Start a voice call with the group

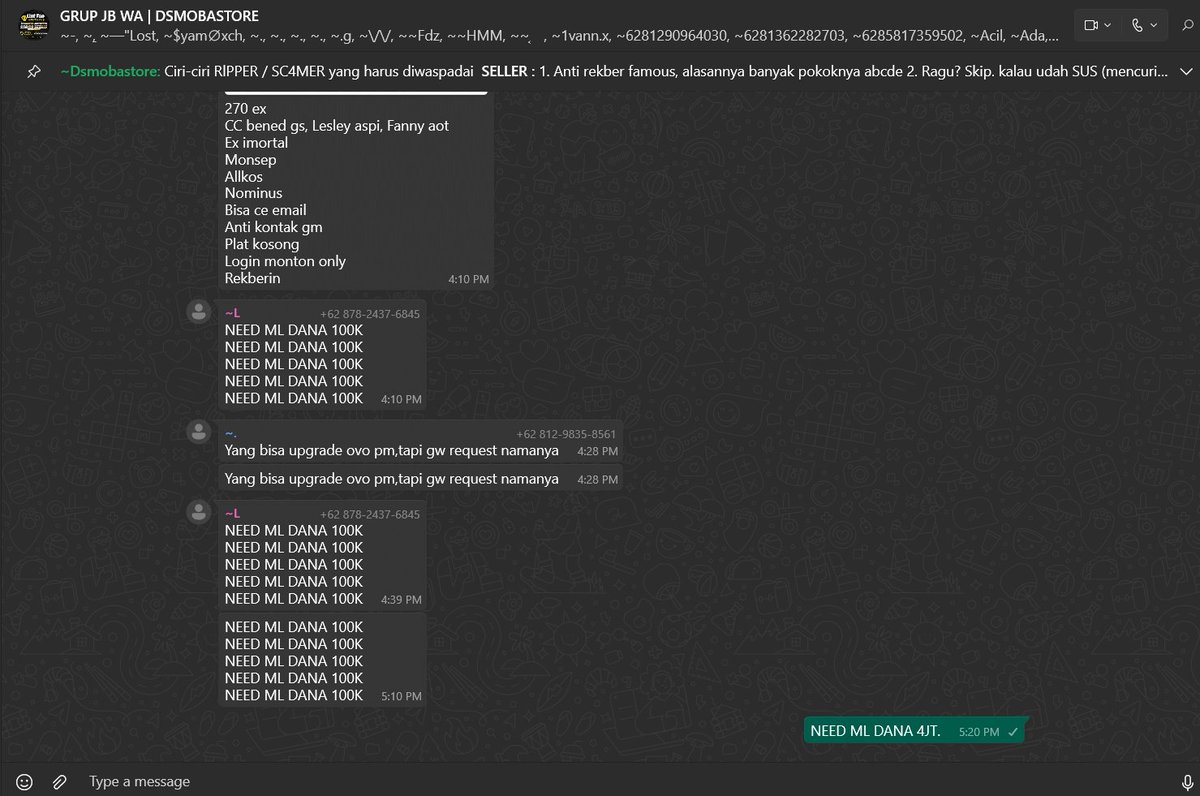point(1137,25)
